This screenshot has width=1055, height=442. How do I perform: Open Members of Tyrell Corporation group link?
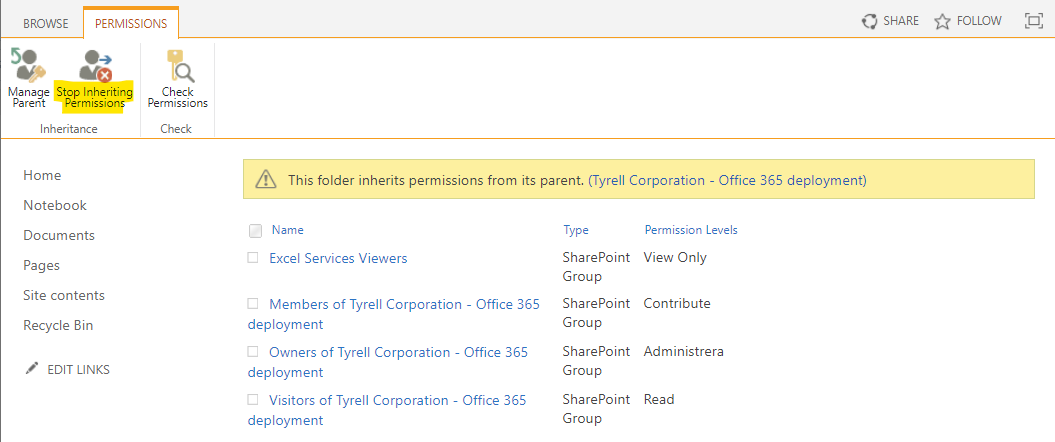click(394, 314)
